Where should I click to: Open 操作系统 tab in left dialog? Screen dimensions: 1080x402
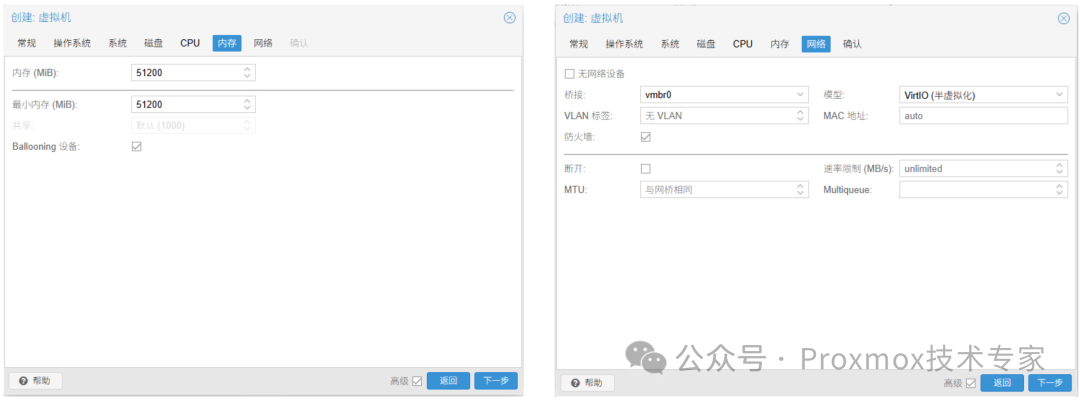72,43
